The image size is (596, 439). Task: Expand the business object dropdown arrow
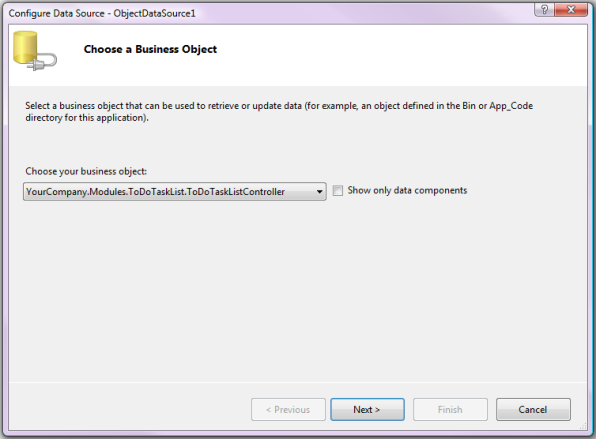[x=319, y=192]
